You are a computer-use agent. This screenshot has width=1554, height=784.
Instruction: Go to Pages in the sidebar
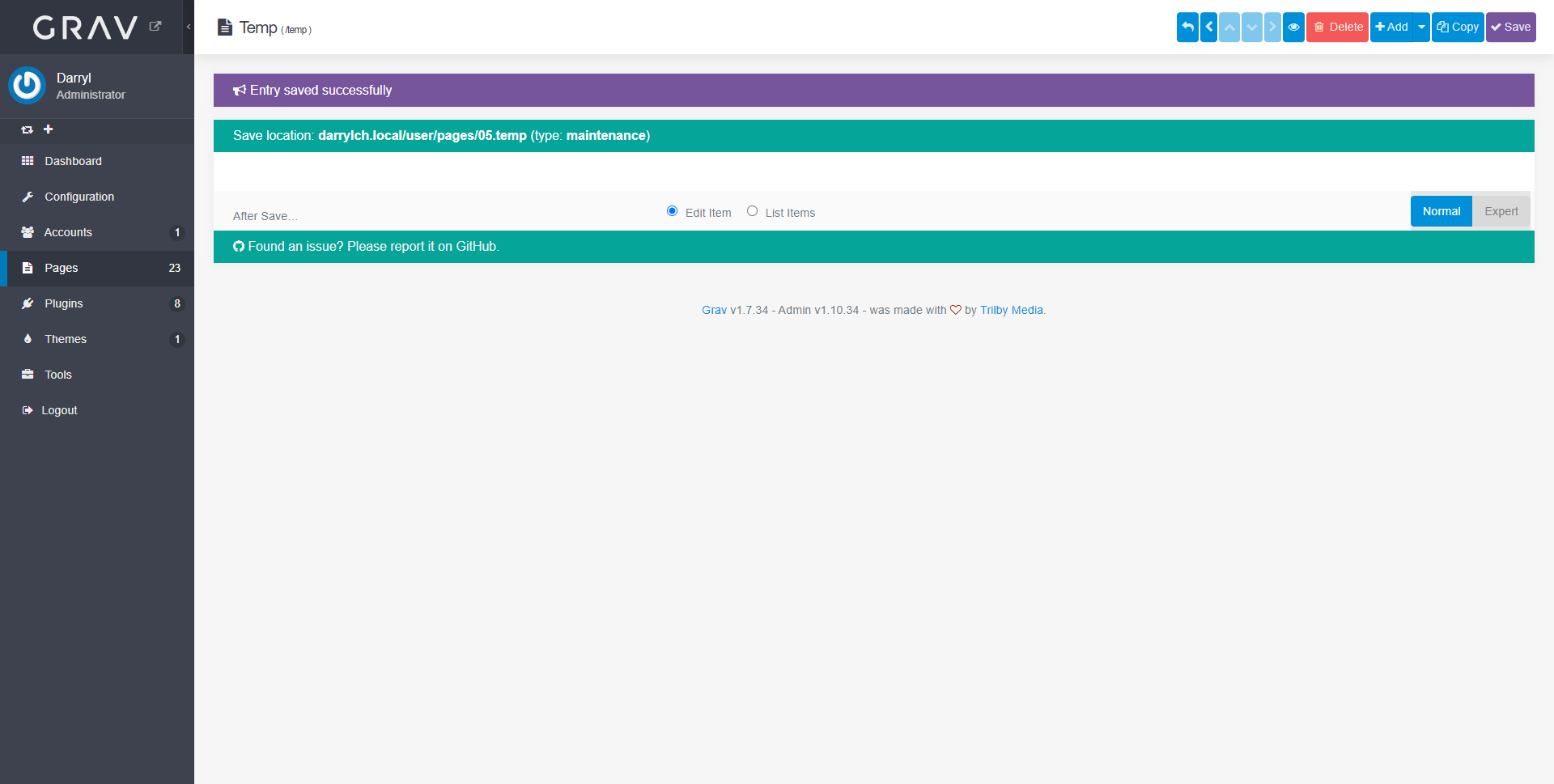[x=97, y=268]
